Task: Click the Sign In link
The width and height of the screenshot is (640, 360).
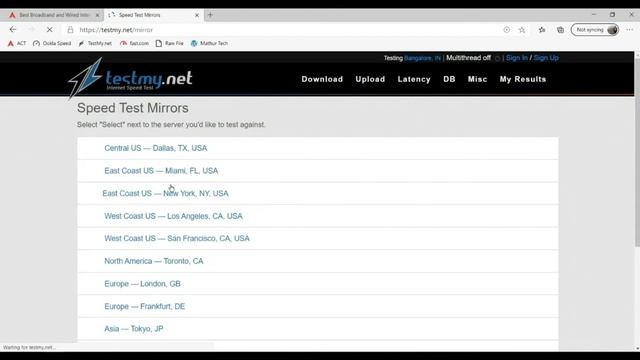Action: point(517,58)
